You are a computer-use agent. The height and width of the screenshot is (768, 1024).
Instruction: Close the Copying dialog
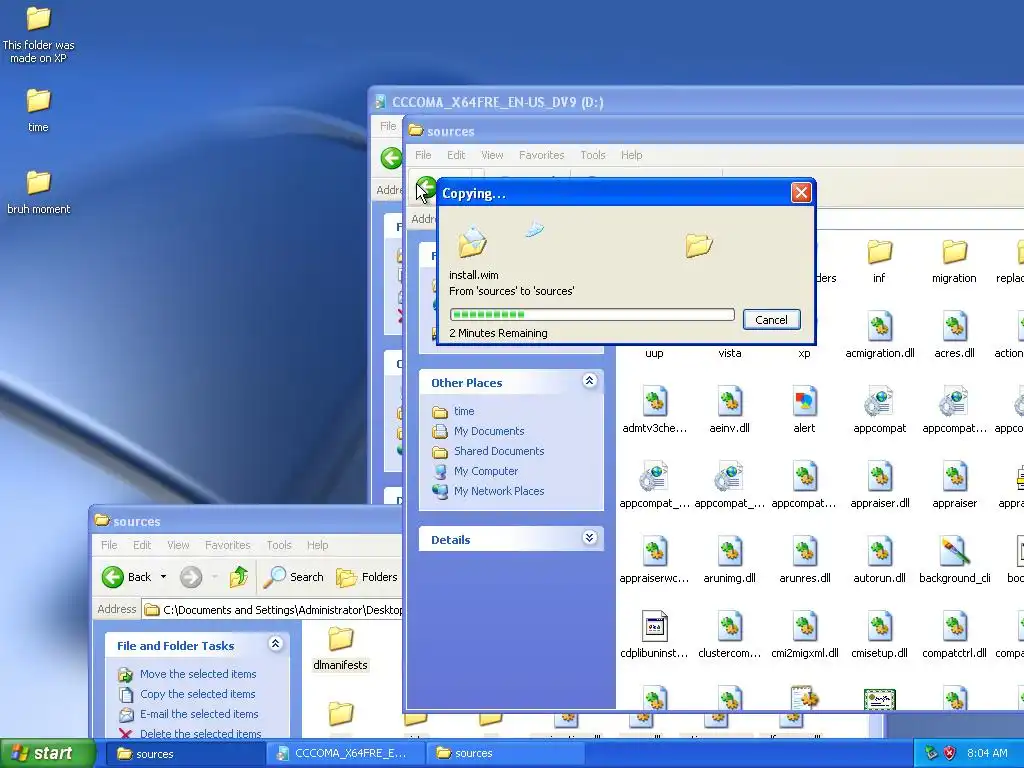[x=801, y=193]
